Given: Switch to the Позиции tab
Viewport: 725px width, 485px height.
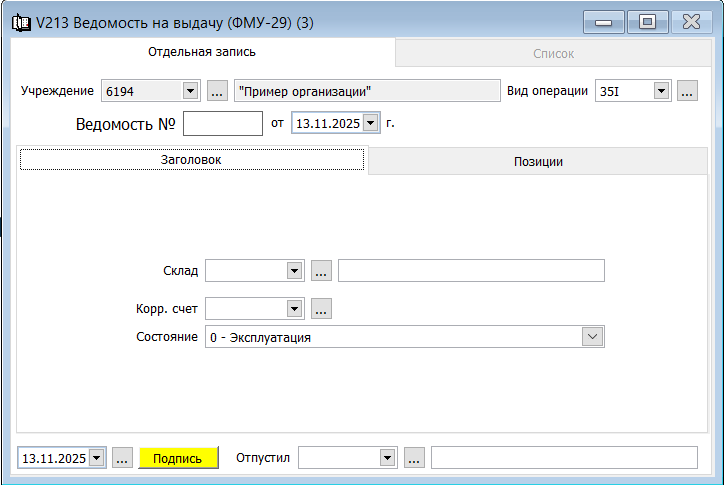Looking at the screenshot, I should [x=538, y=161].
